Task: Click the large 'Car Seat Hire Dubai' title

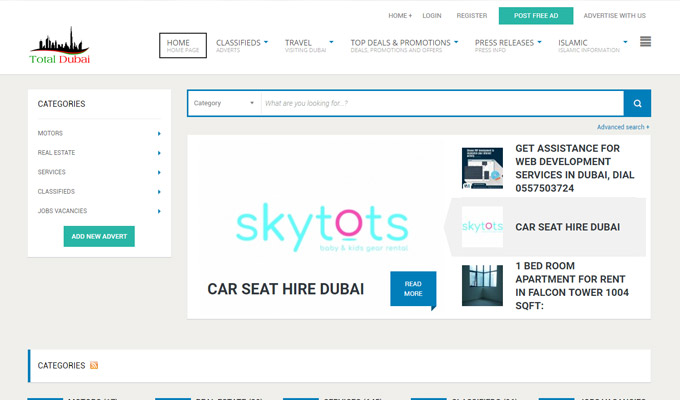Action: click(x=285, y=289)
